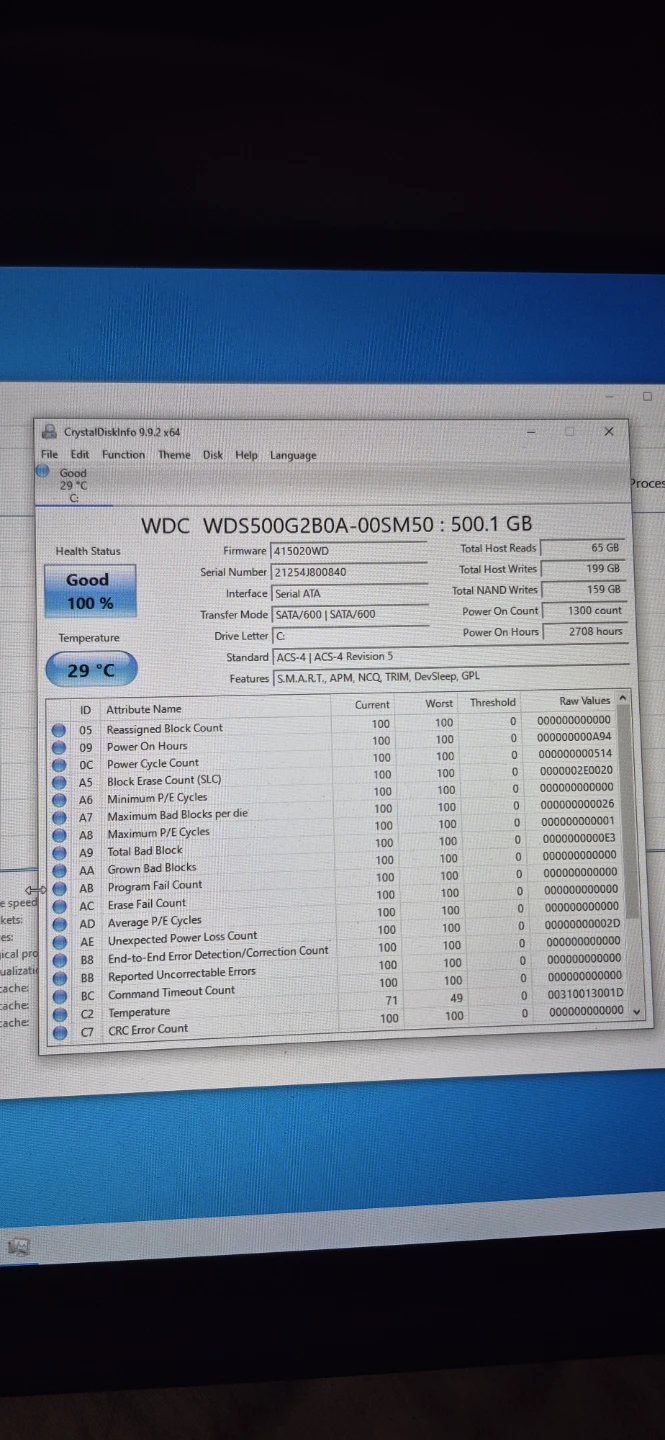Viewport: 665px width, 1440px height.
Task: Click status icon for Command Timeout Count
Action: 60,995
